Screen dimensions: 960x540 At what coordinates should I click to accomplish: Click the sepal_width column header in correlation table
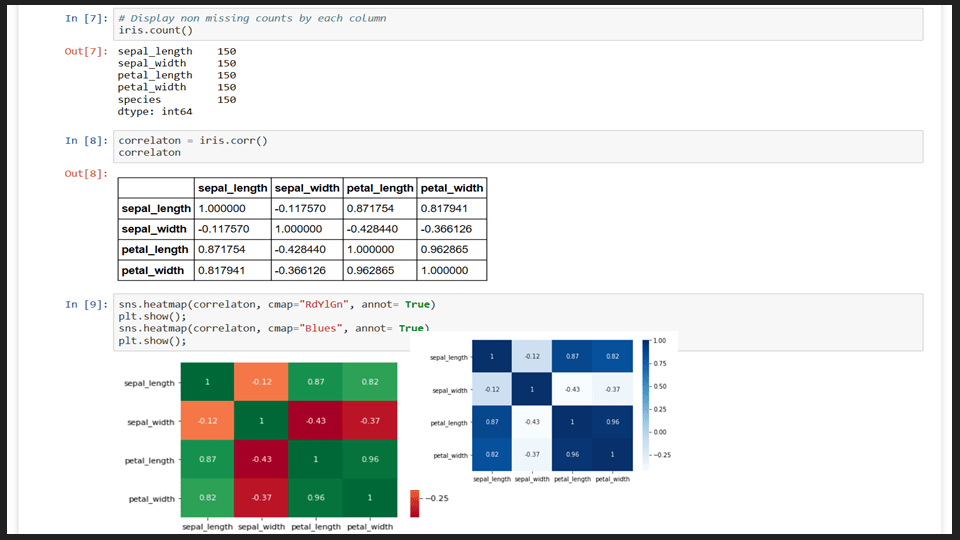point(307,188)
